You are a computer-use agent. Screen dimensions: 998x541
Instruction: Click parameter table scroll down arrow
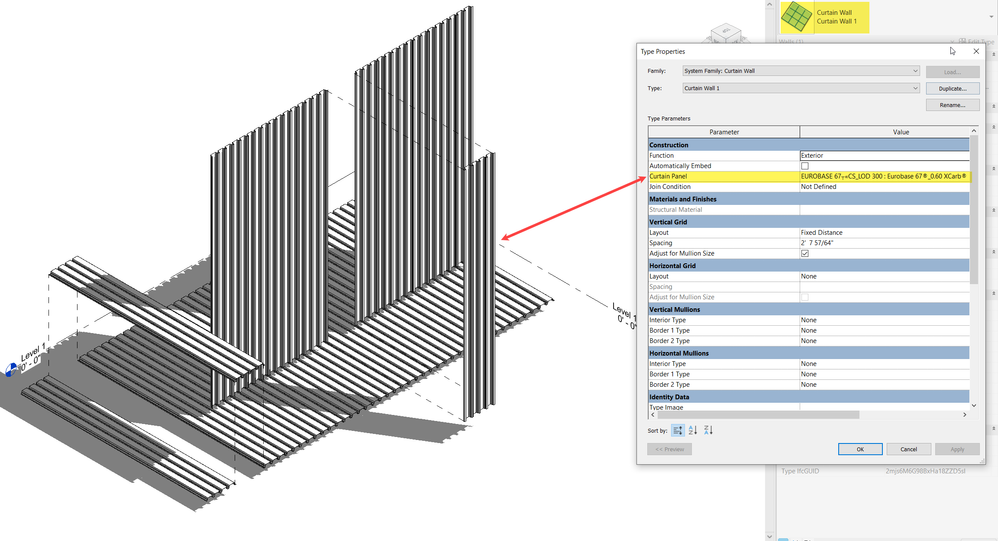point(974,405)
